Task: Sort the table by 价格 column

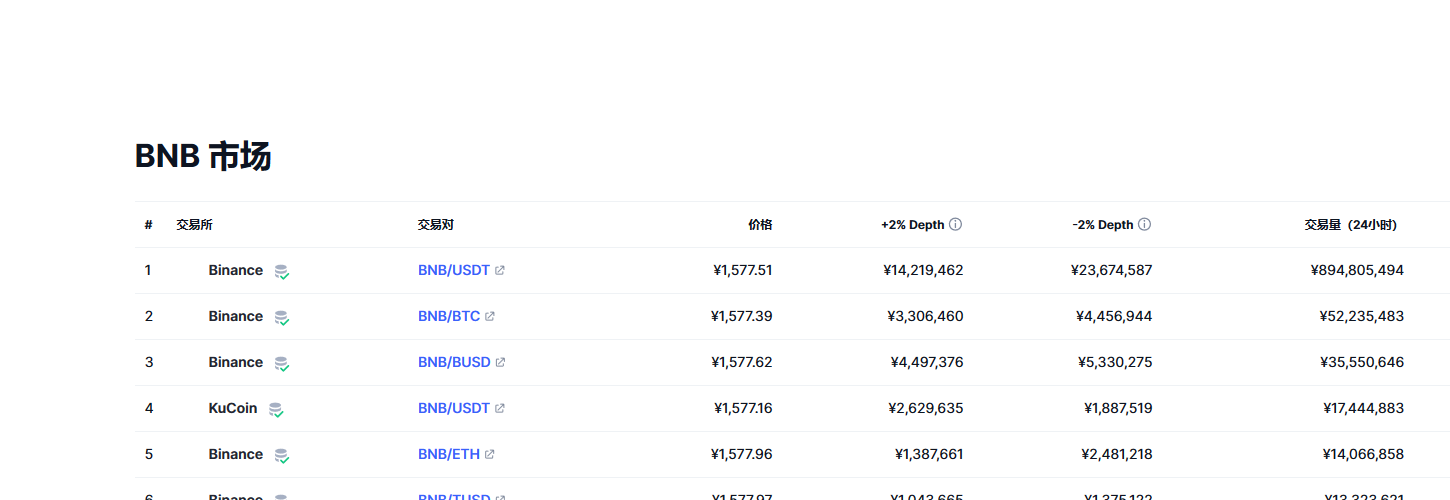Action: point(760,225)
